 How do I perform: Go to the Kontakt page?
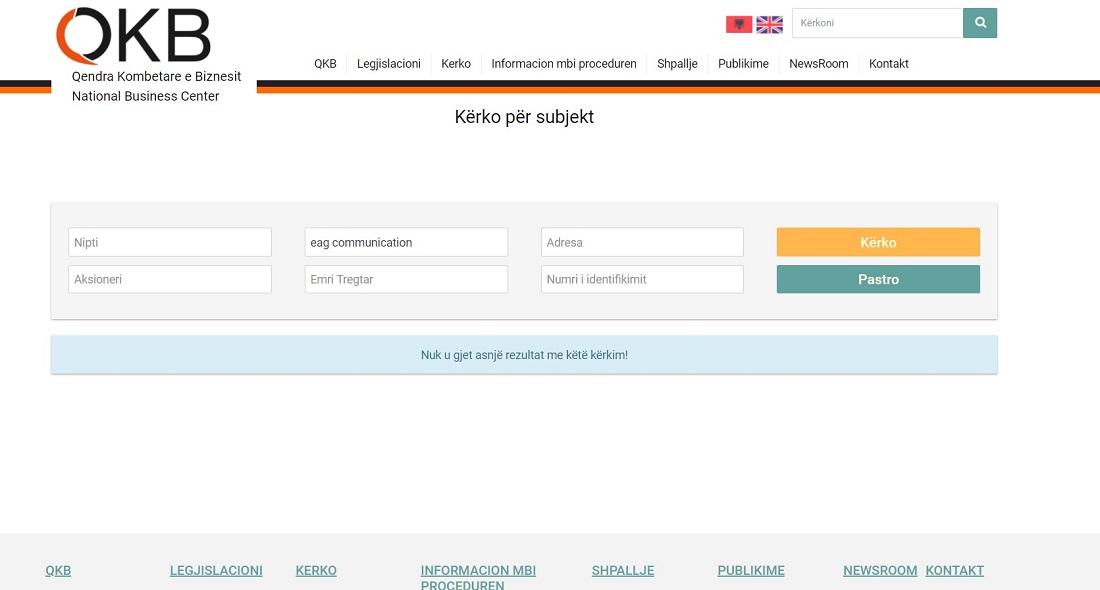(889, 64)
